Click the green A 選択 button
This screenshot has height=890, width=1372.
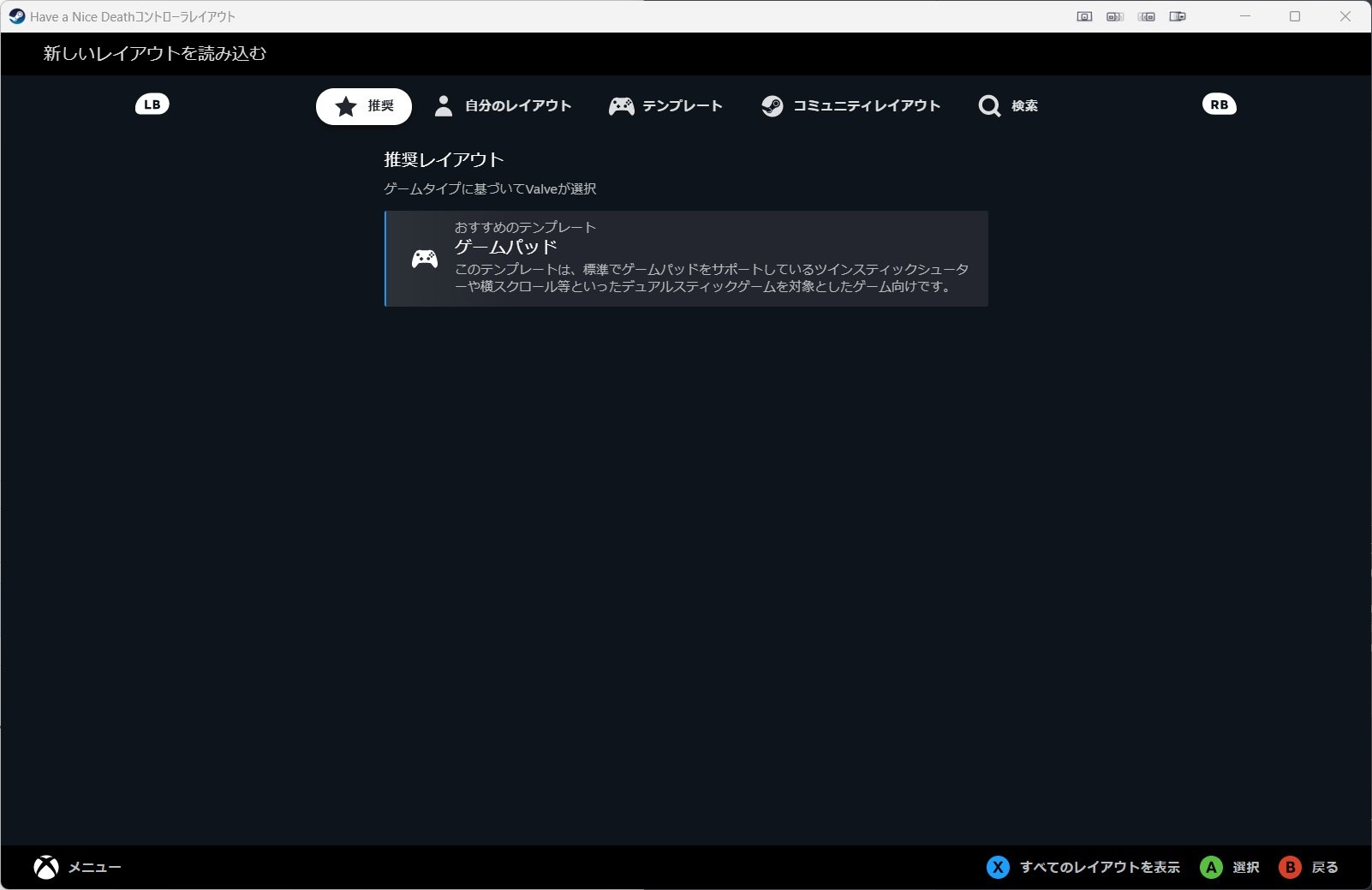[x=1230, y=868]
